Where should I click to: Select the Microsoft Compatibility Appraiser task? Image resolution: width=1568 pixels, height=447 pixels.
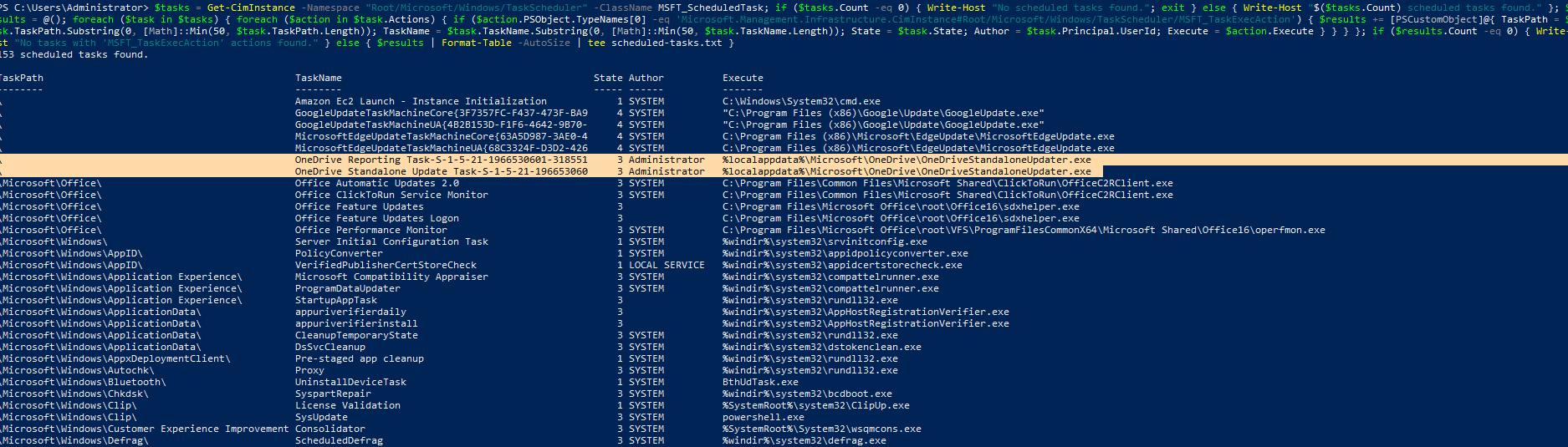coord(391,277)
